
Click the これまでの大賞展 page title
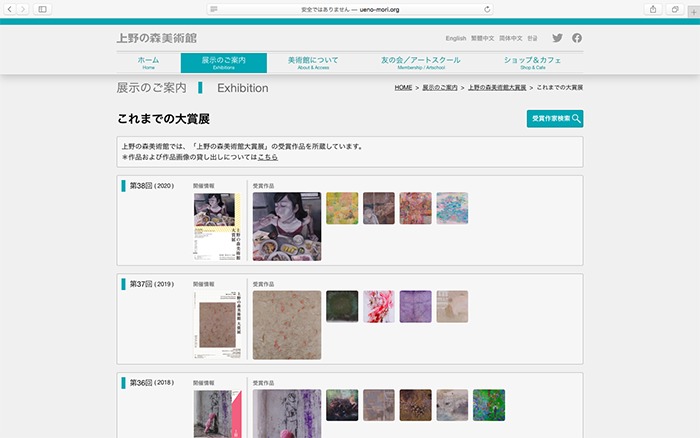[x=163, y=119]
